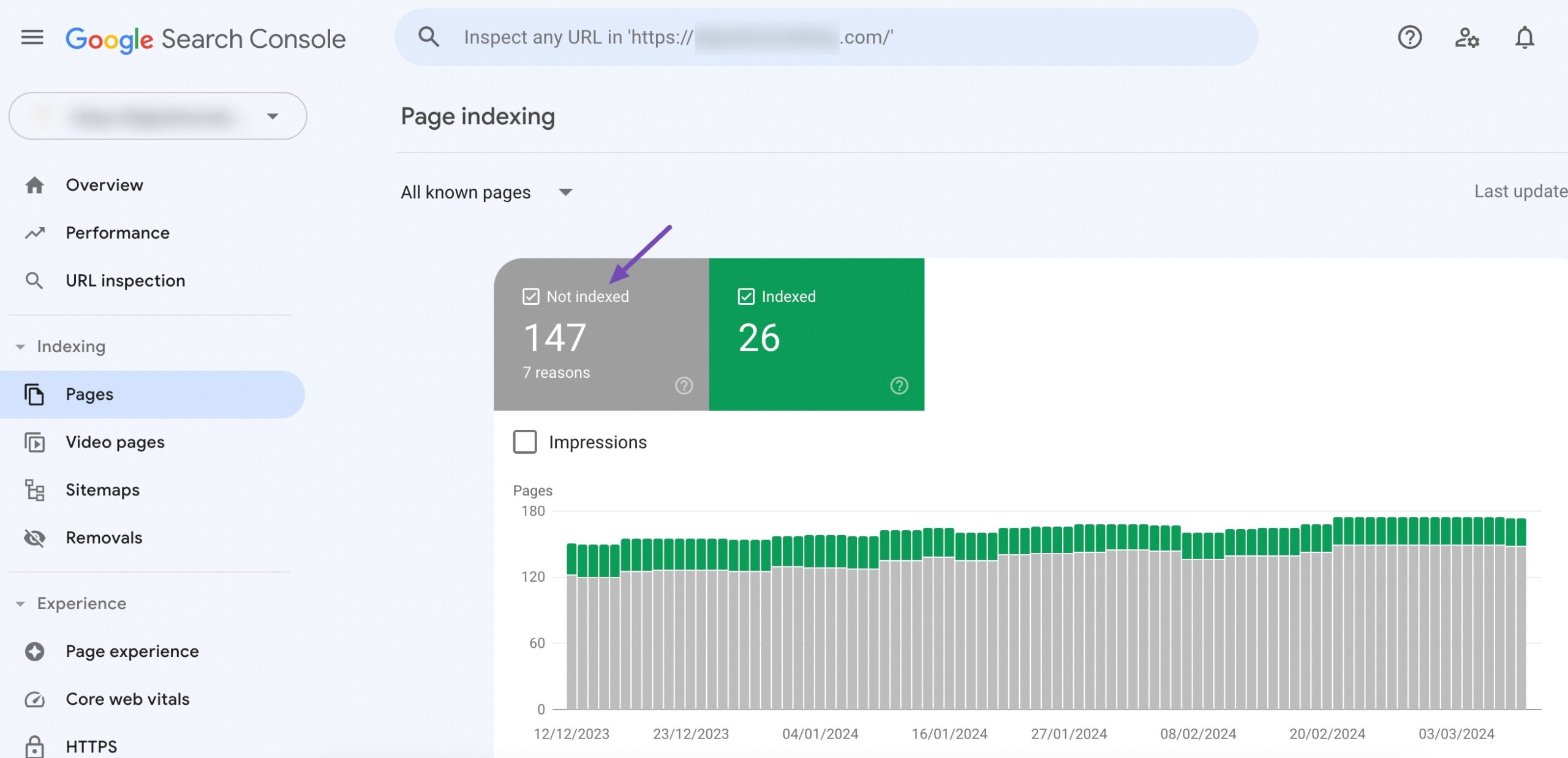
Task: Enable the Impressions checkbox
Action: point(525,442)
